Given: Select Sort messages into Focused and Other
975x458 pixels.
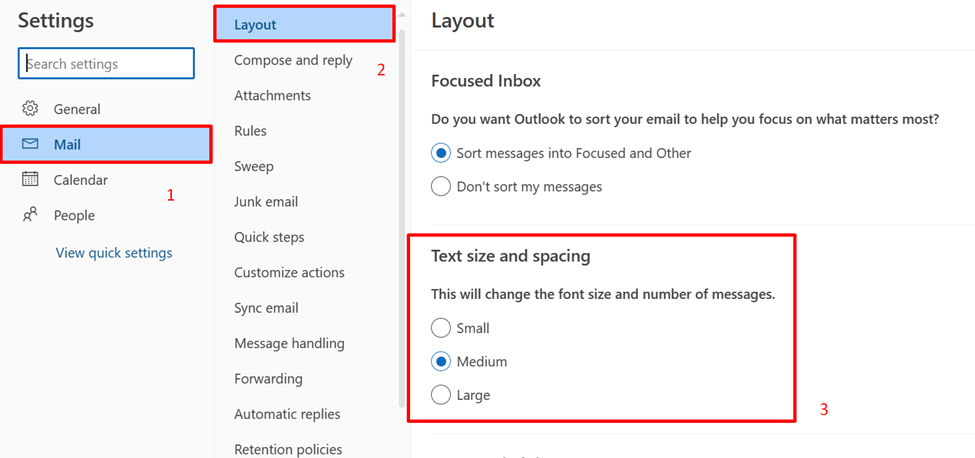Looking at the screenshot, I should (x=440, y=153).
